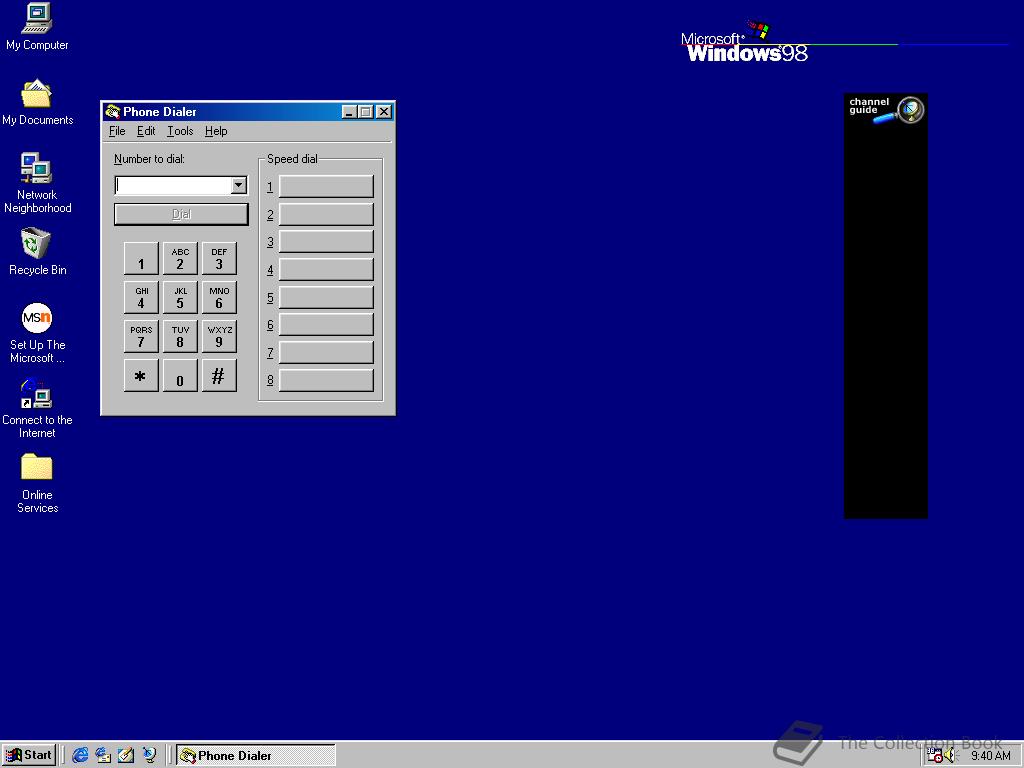This screenshot has width=1024, height=768.
Task: Click speed dial button 4
Action: coord(327,269)
